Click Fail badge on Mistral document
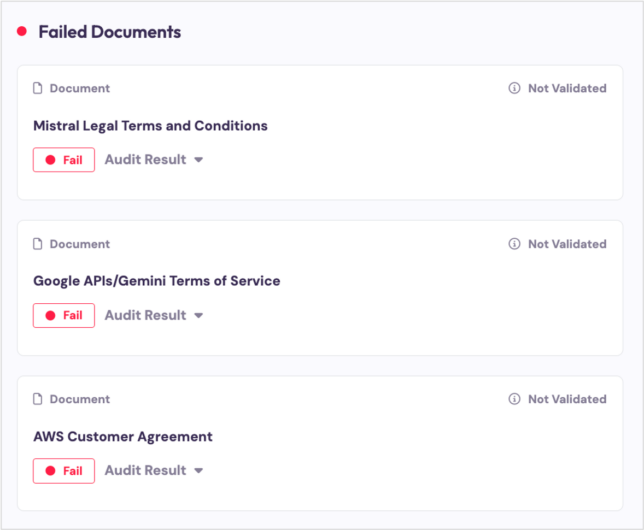This screenshot has width=644, height=530. tap(64, 160)
